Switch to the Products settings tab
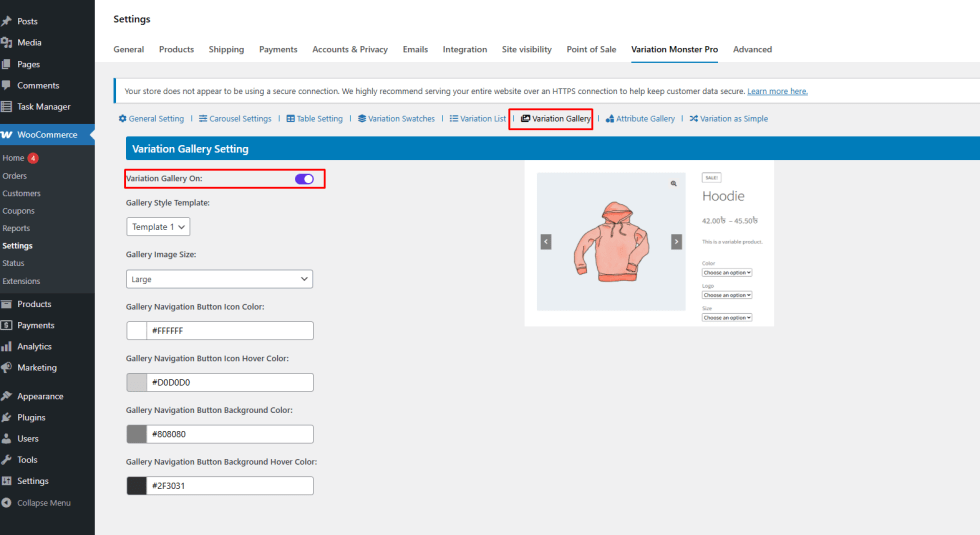This screenshot has width=980, height=535. point(176,49)
